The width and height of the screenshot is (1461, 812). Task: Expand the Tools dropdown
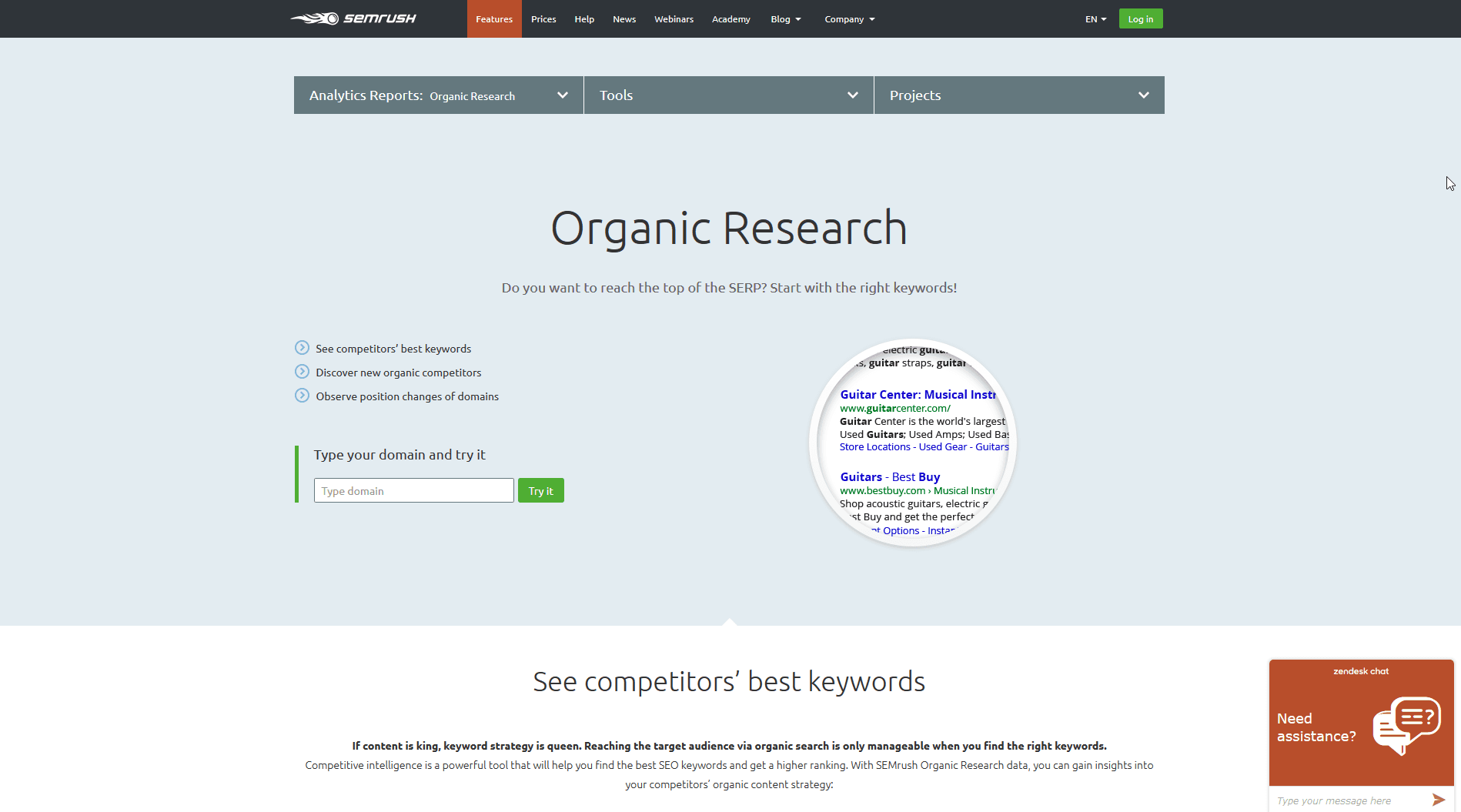tap(852, 95)
